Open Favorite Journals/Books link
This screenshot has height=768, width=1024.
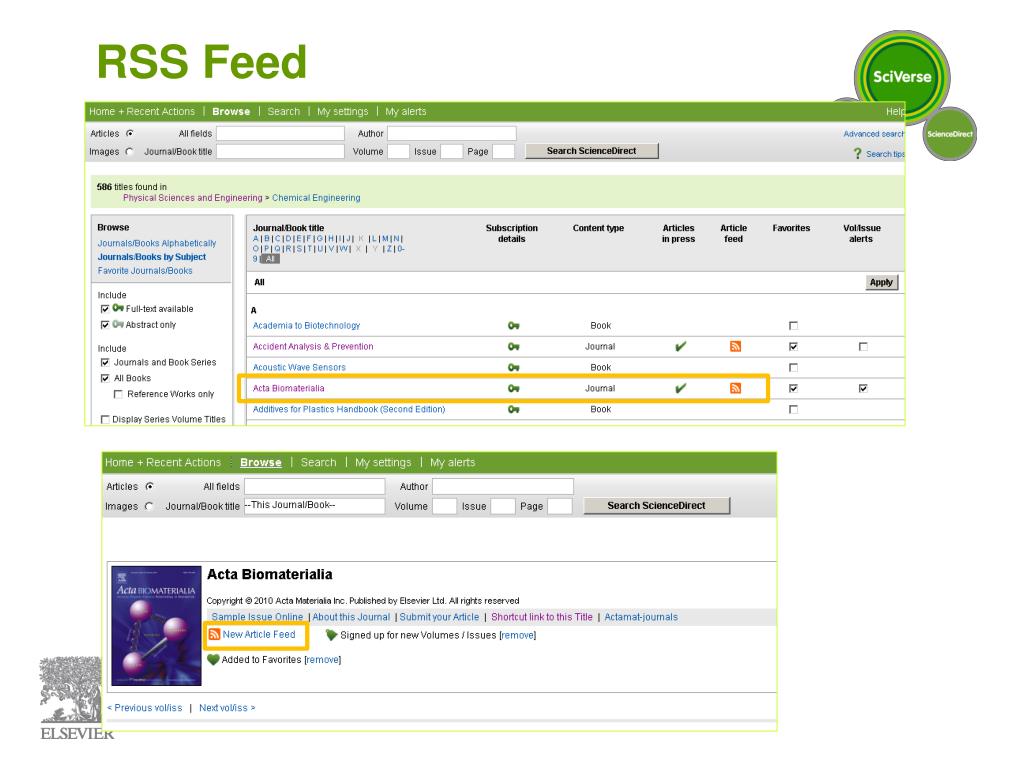(145, 270)
